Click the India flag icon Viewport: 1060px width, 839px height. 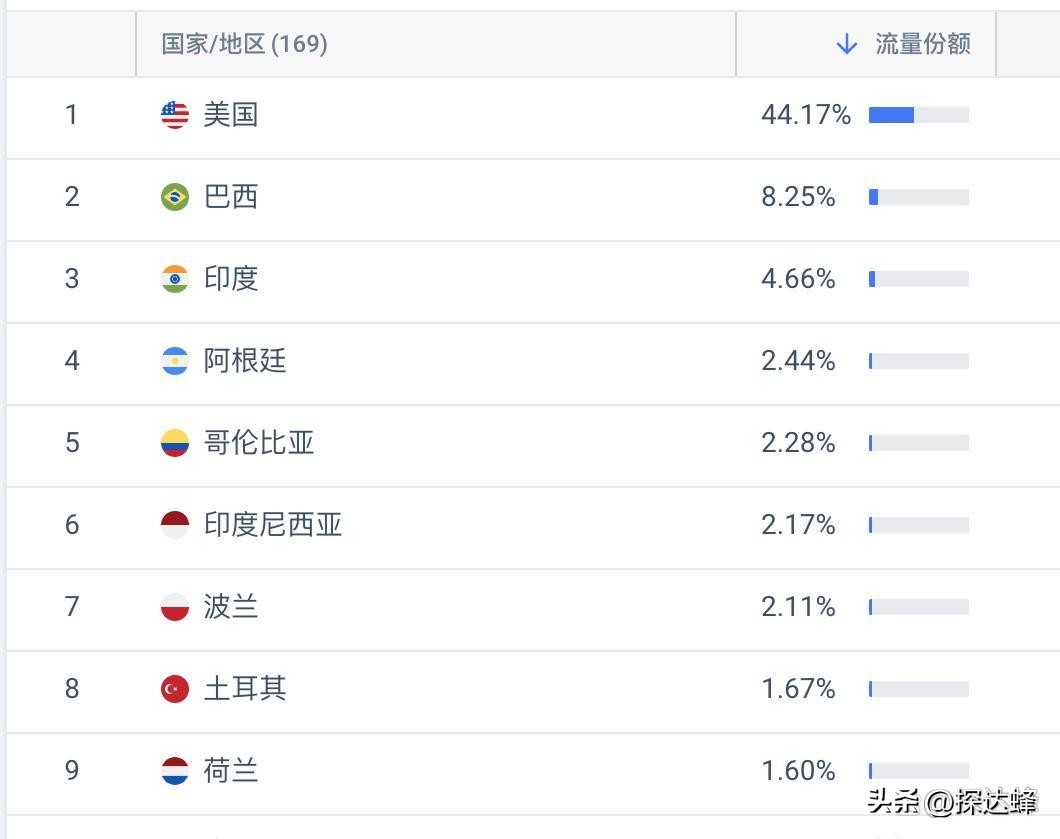click(x=173, y=279)
